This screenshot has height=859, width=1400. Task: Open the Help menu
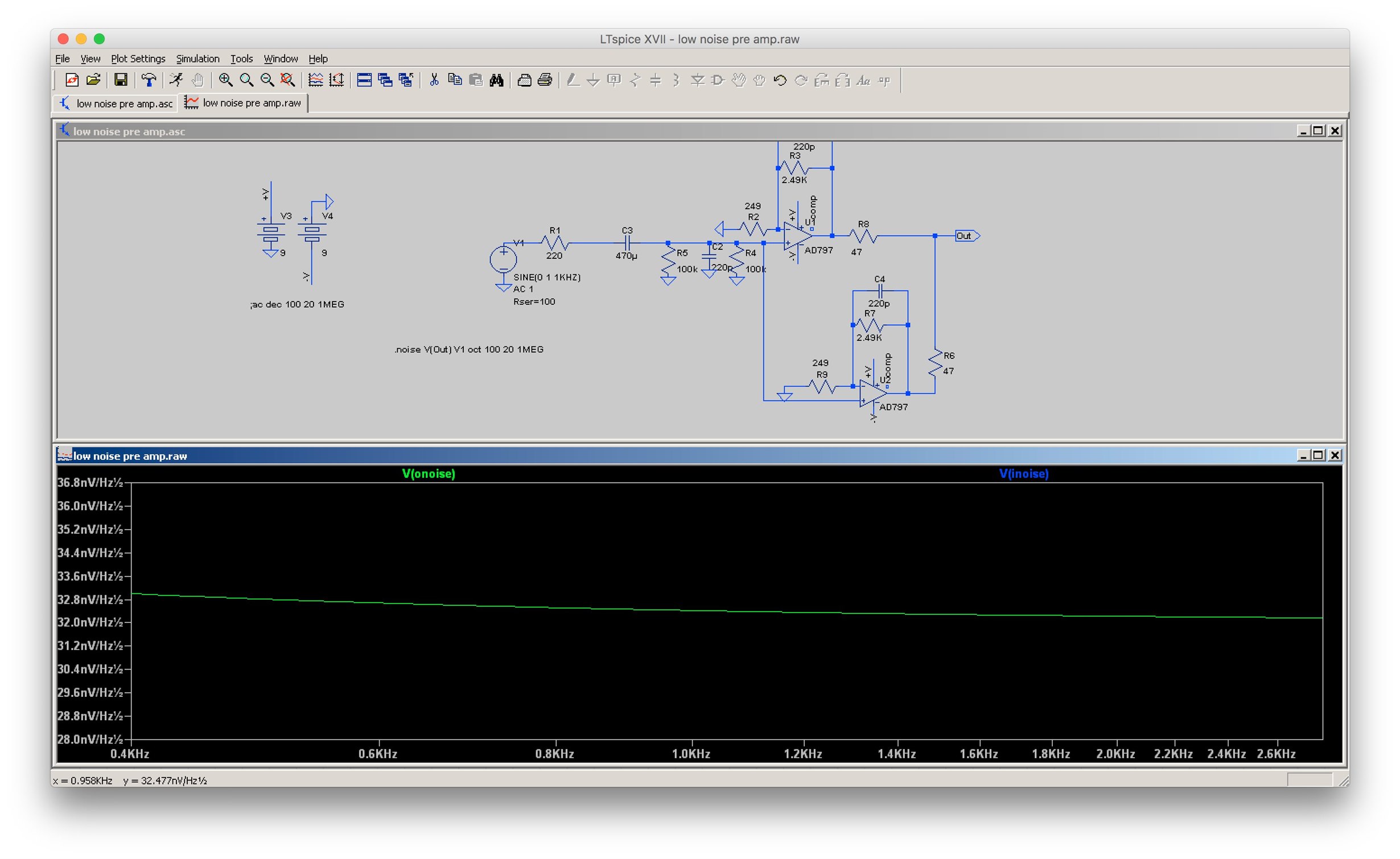pyautogui.click(x=318, y=59)
